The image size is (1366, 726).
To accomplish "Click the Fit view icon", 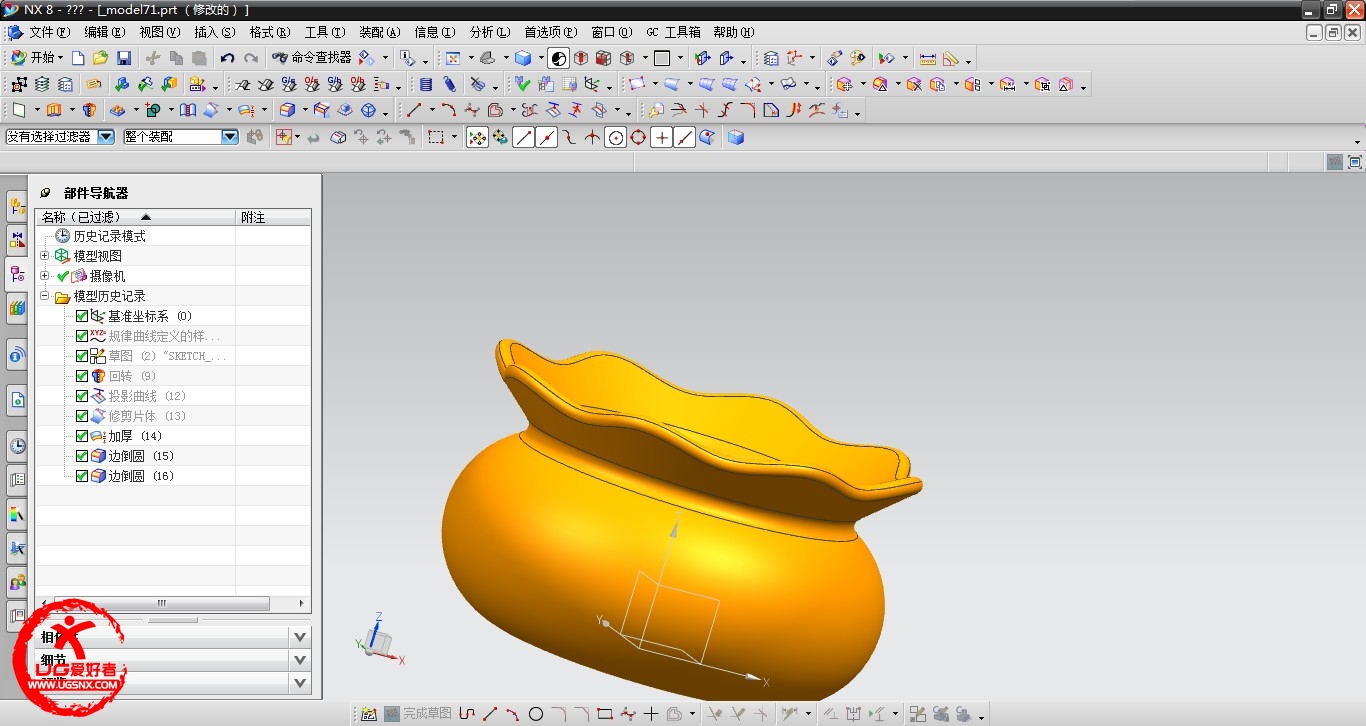I will click(453, 58).
